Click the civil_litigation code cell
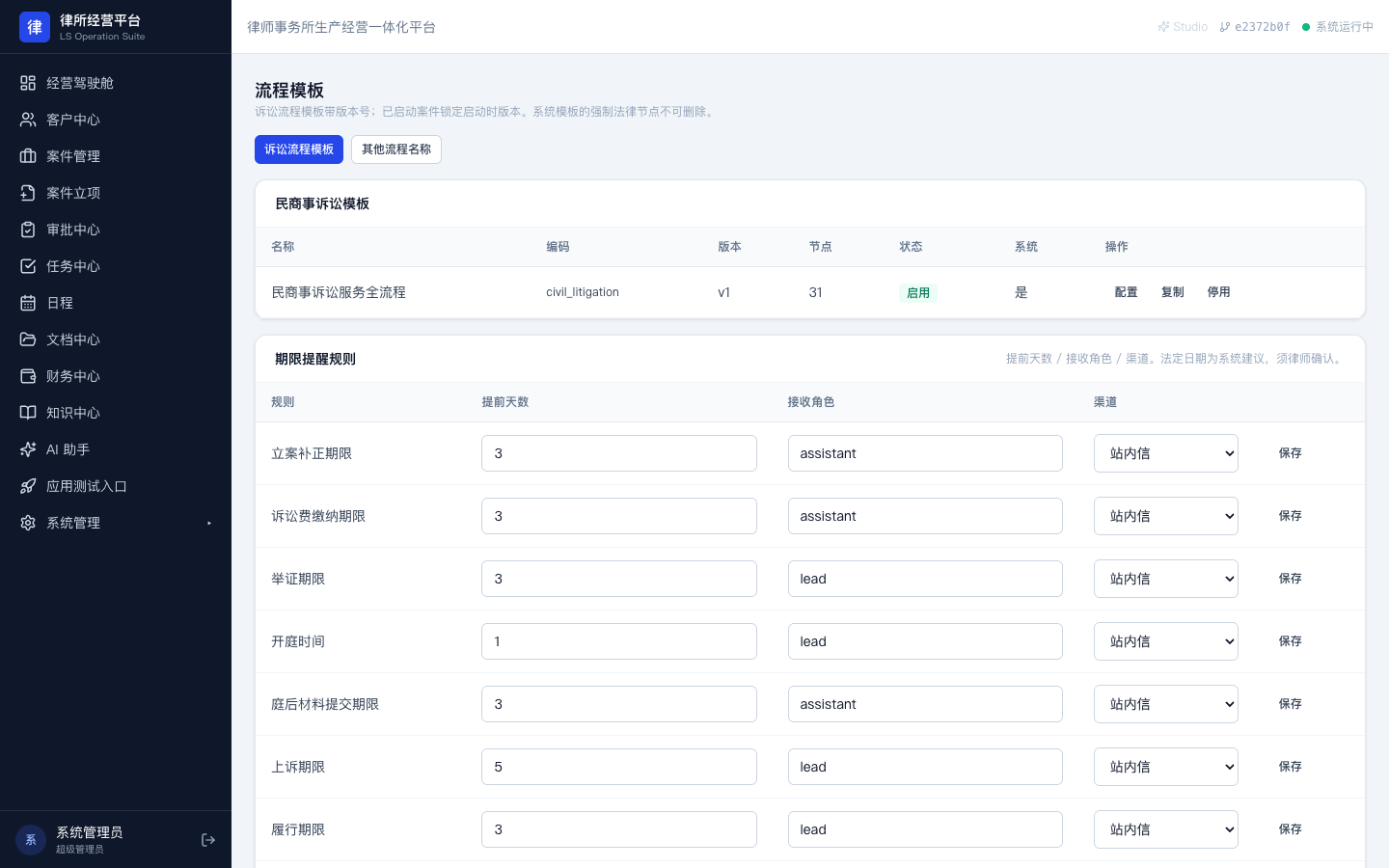Image resolution: width=1389 pixels, height=868 pixels. pos(583,292)
